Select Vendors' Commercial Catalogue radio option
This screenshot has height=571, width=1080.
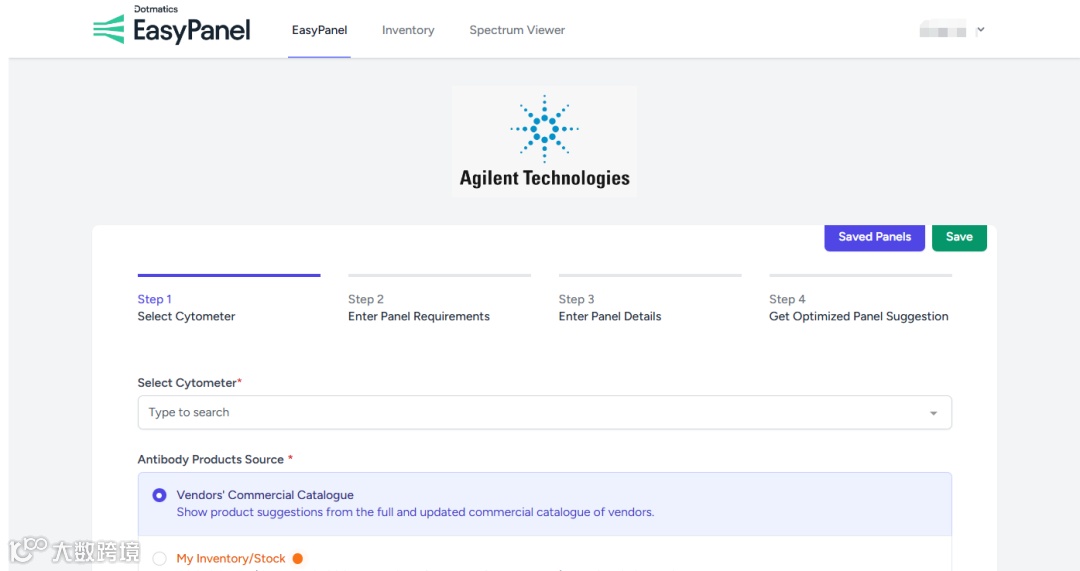pos(159,495)
